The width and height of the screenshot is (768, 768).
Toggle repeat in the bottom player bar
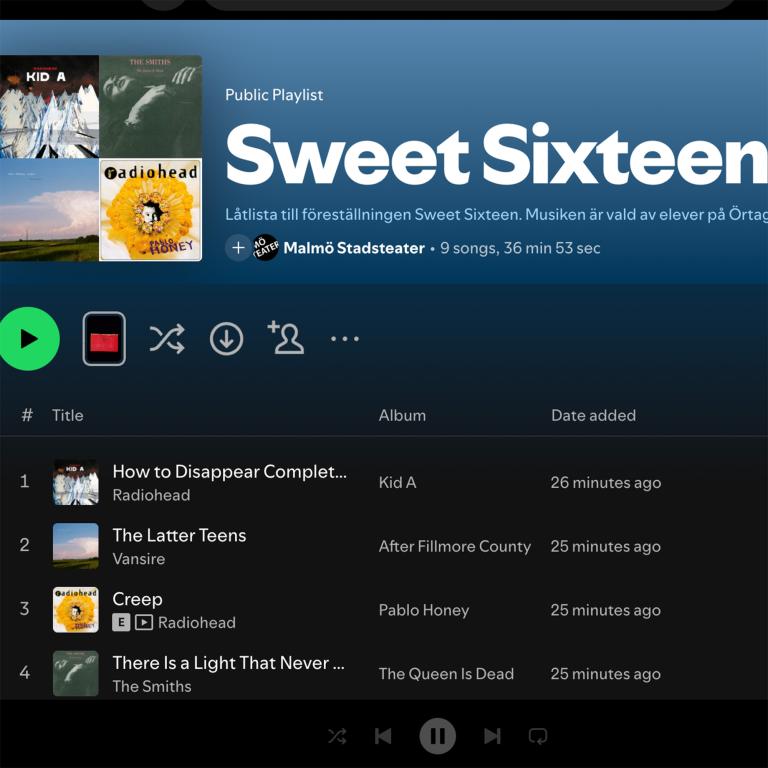click(538, 736)
